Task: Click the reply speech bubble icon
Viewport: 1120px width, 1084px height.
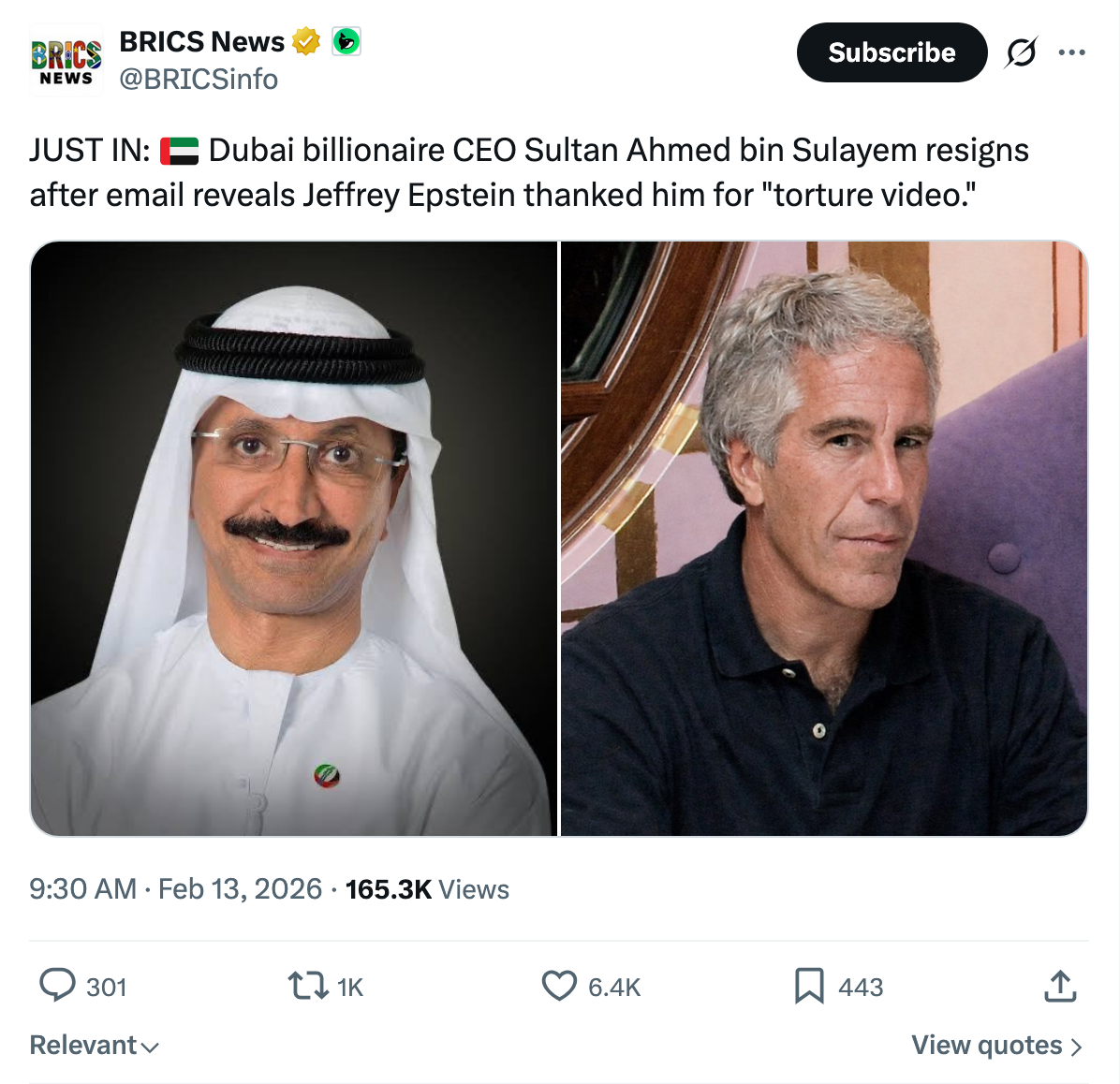Action: coord(58,986)
